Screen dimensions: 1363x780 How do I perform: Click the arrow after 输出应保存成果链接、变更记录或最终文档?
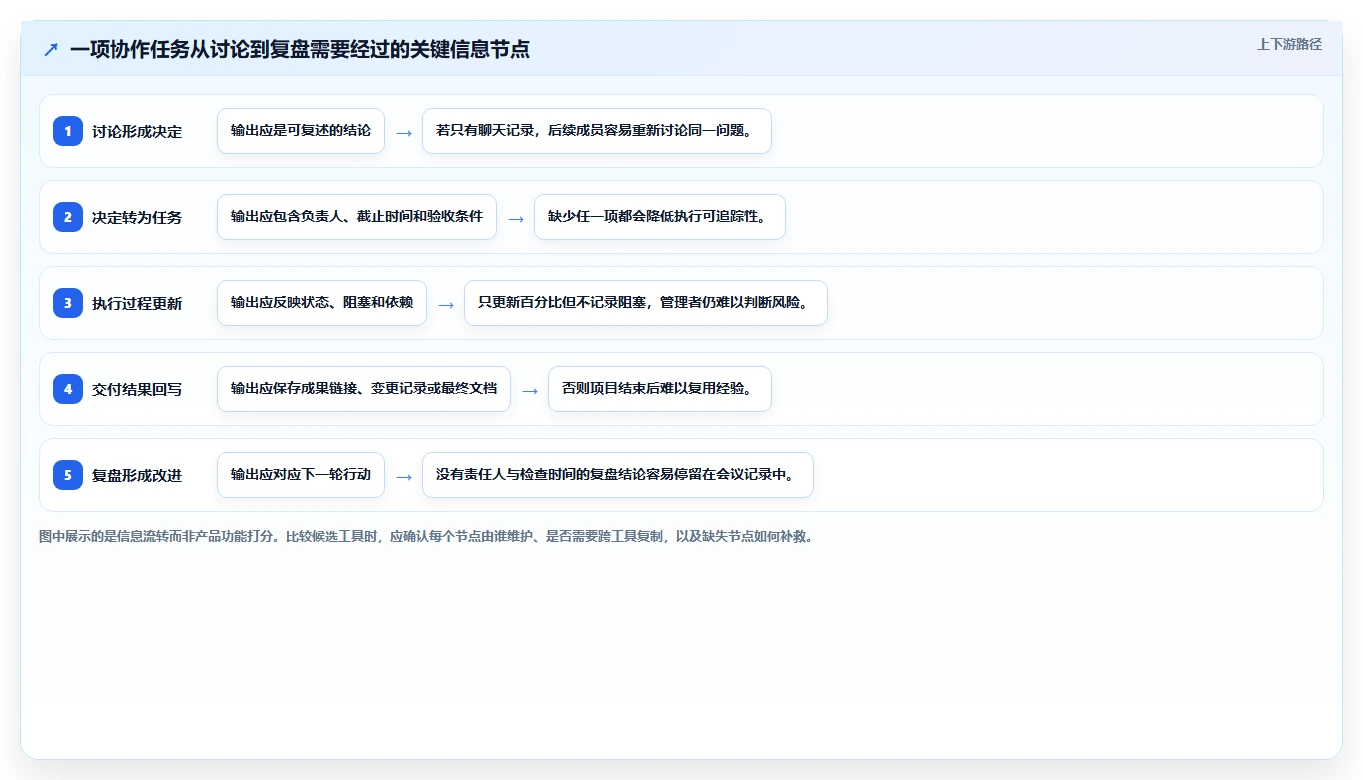coord(530,390)
